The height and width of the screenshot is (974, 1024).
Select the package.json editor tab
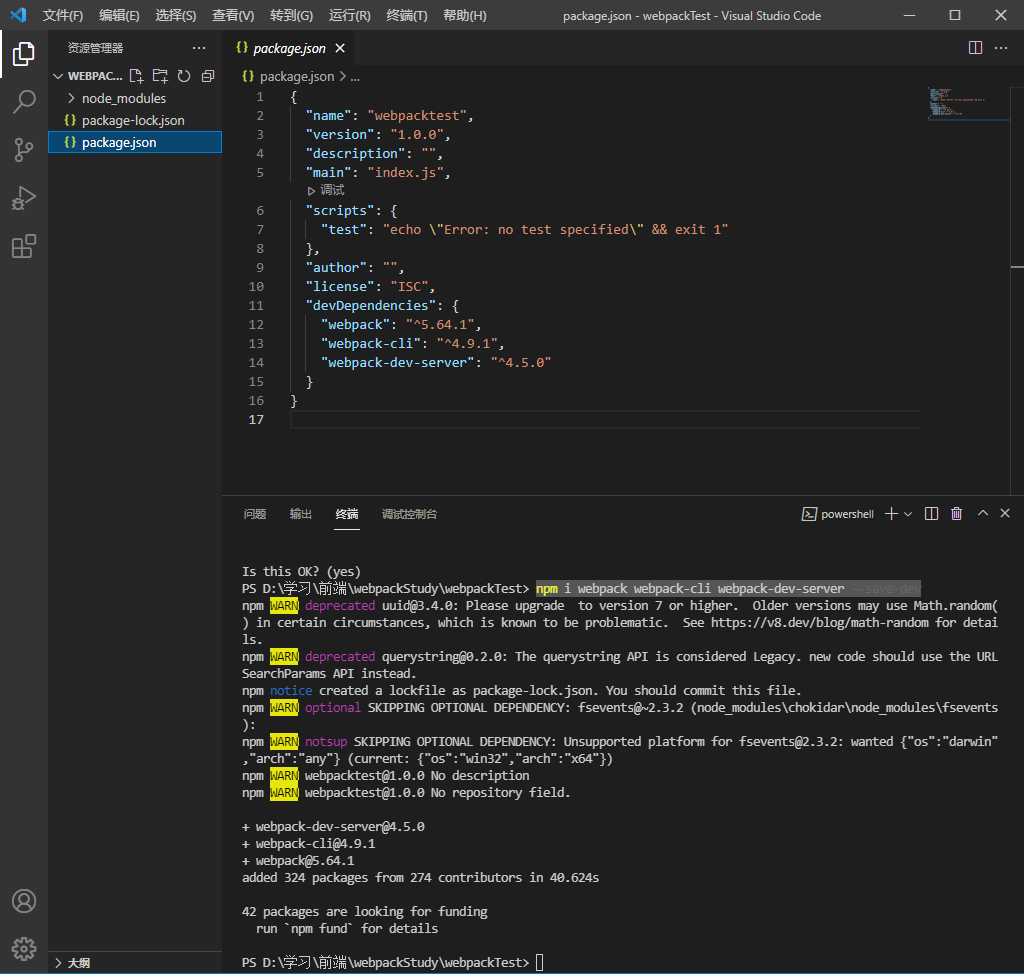pos(289,48)
